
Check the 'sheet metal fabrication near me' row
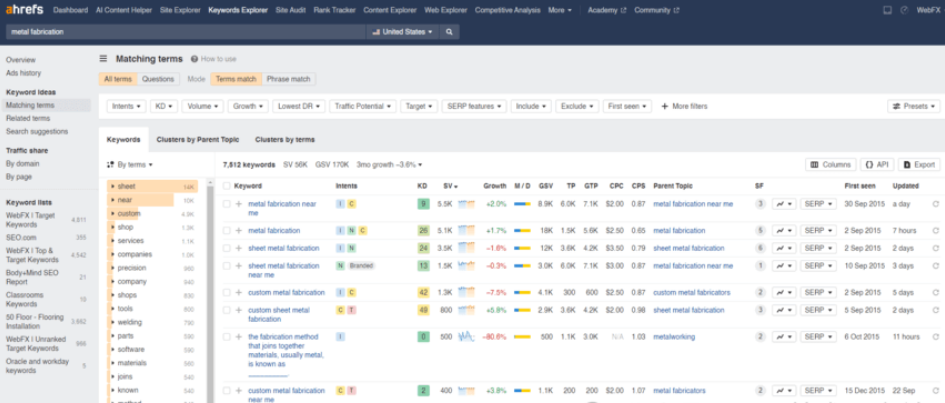(x=227, y=266)
